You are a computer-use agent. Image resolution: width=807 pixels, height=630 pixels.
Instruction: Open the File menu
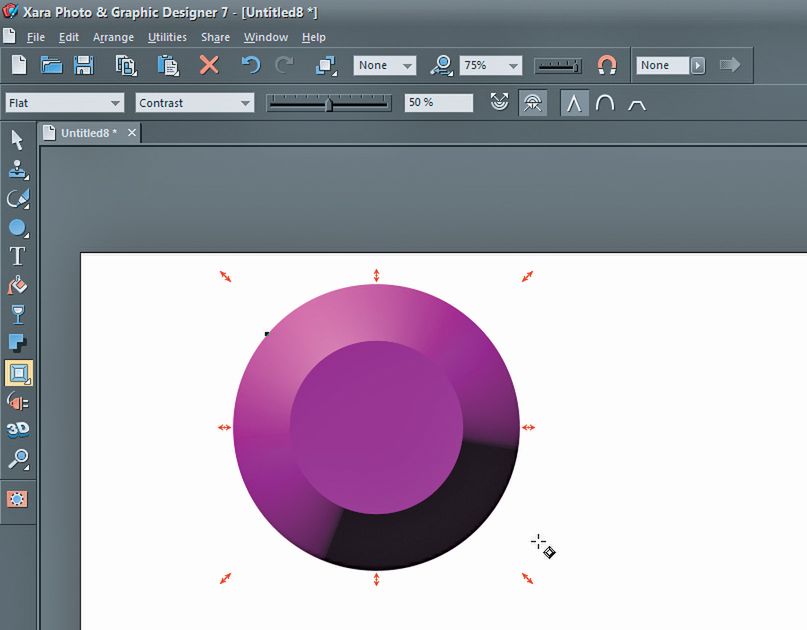pos(36,37)
